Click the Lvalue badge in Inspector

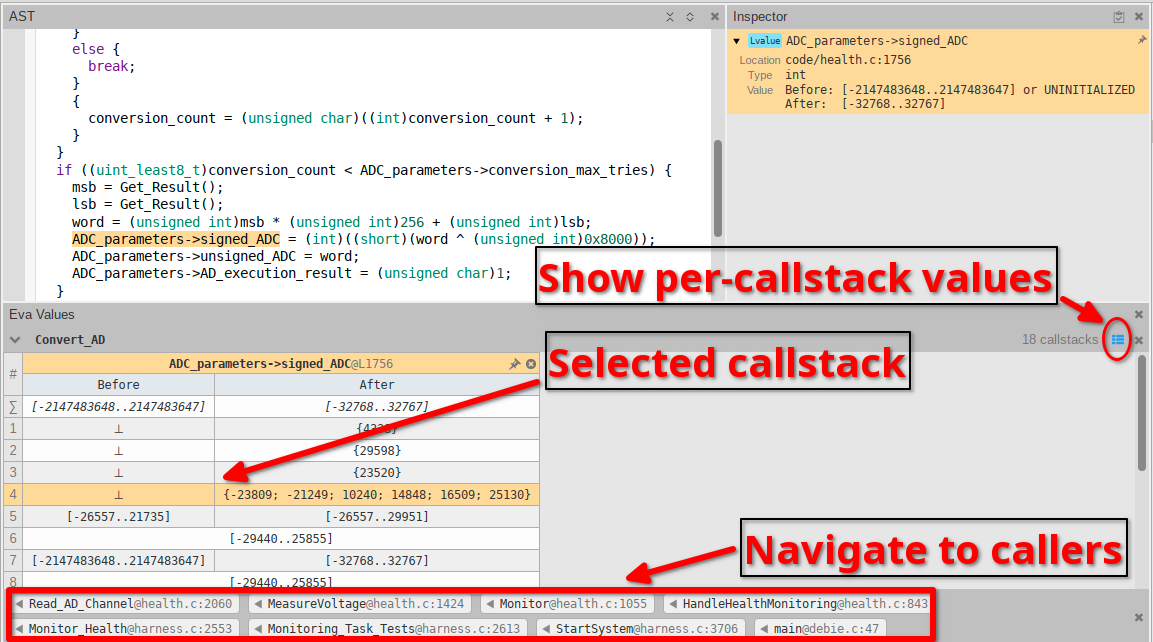click(x=765, y=41)
